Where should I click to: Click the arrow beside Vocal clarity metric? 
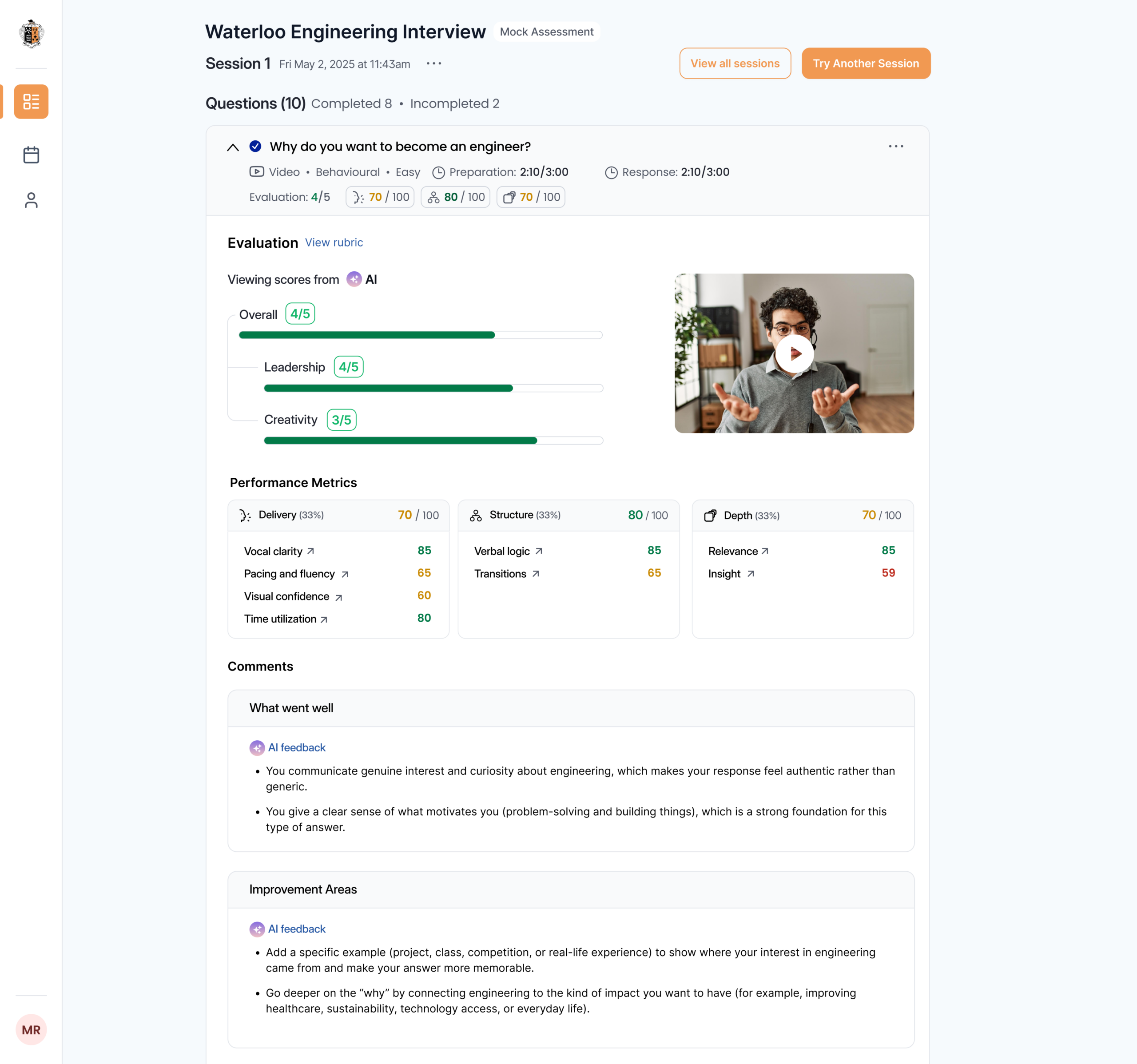(310, 551)
